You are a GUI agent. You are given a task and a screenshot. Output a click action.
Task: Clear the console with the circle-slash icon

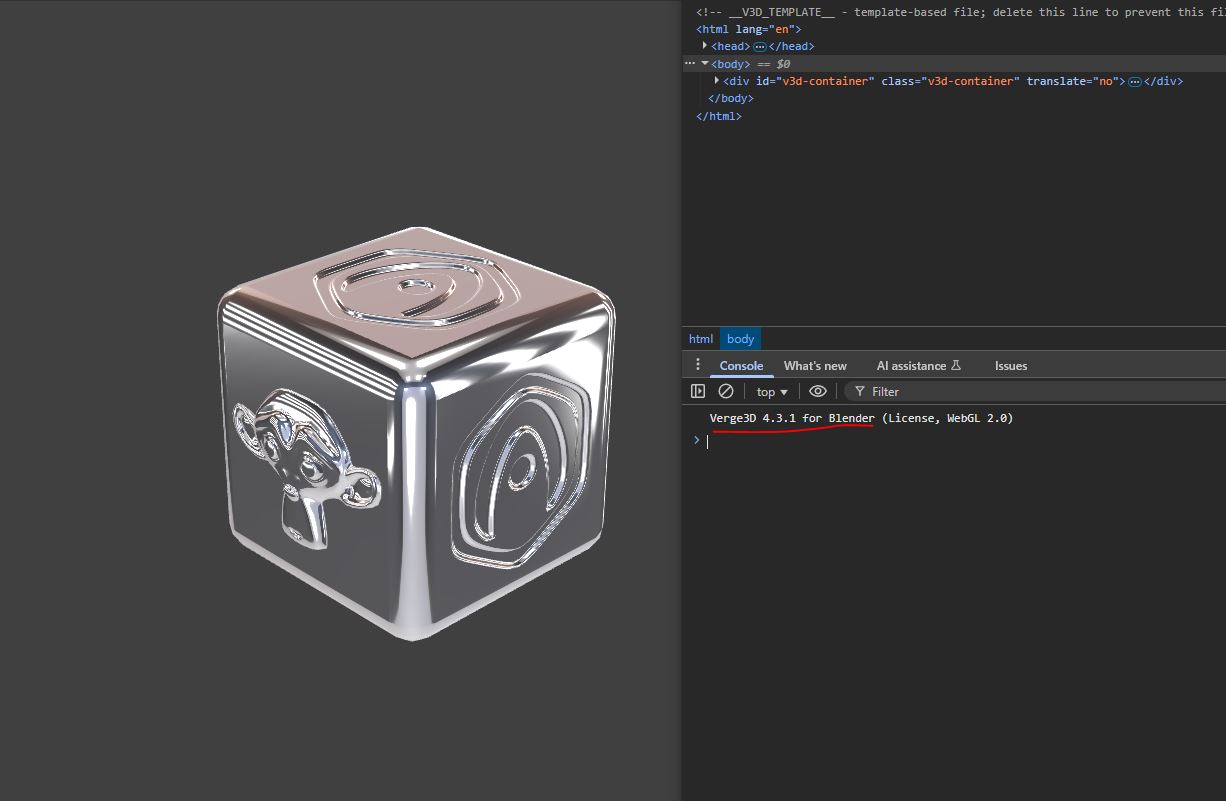pyautogui.click(x=726, y=391)
